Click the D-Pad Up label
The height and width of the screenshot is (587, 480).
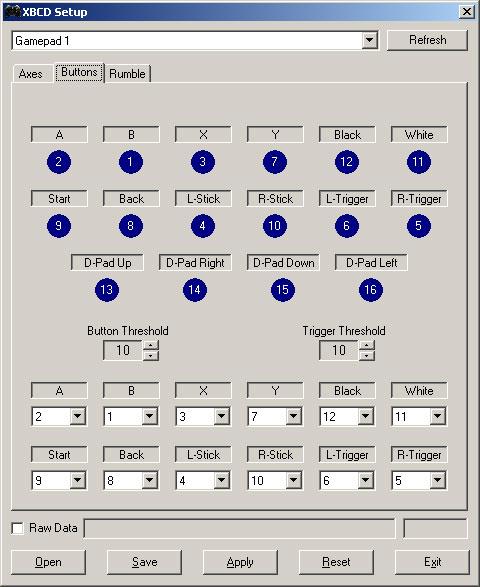(107, 262)
